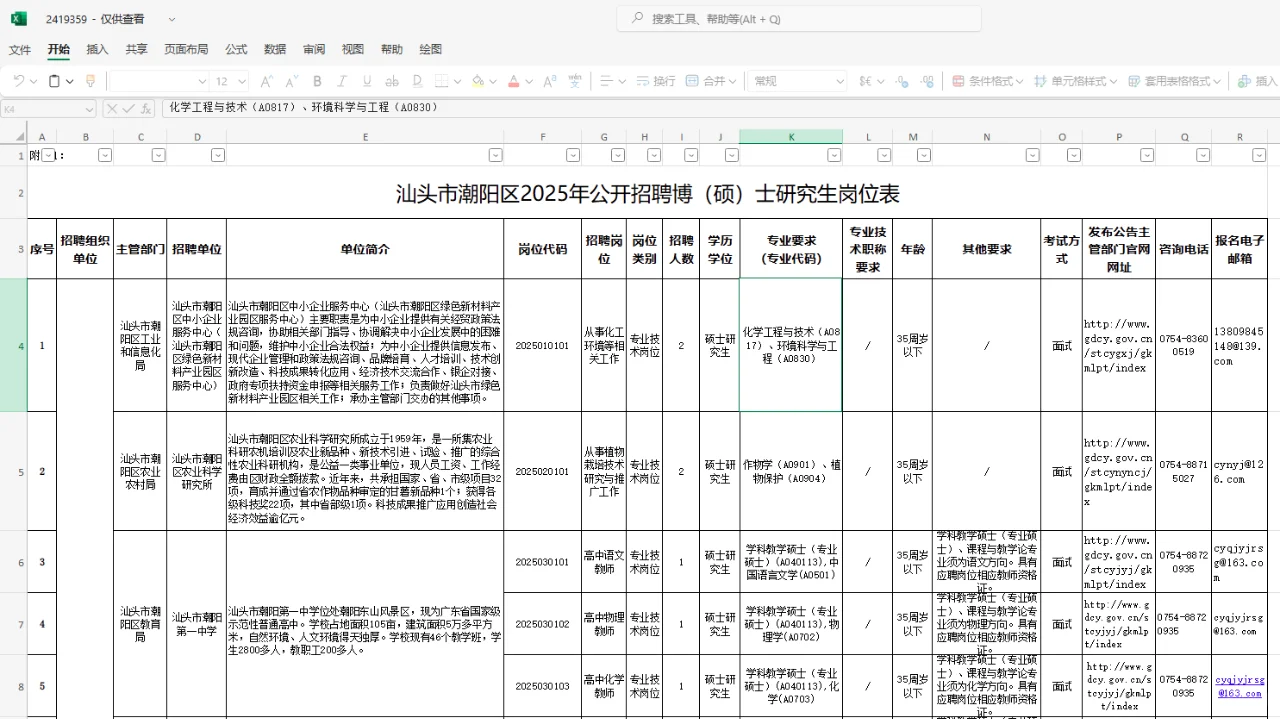Open the 插入 ribbon tab
This screenshot has height=719, width=1280.
click(97, 49)
